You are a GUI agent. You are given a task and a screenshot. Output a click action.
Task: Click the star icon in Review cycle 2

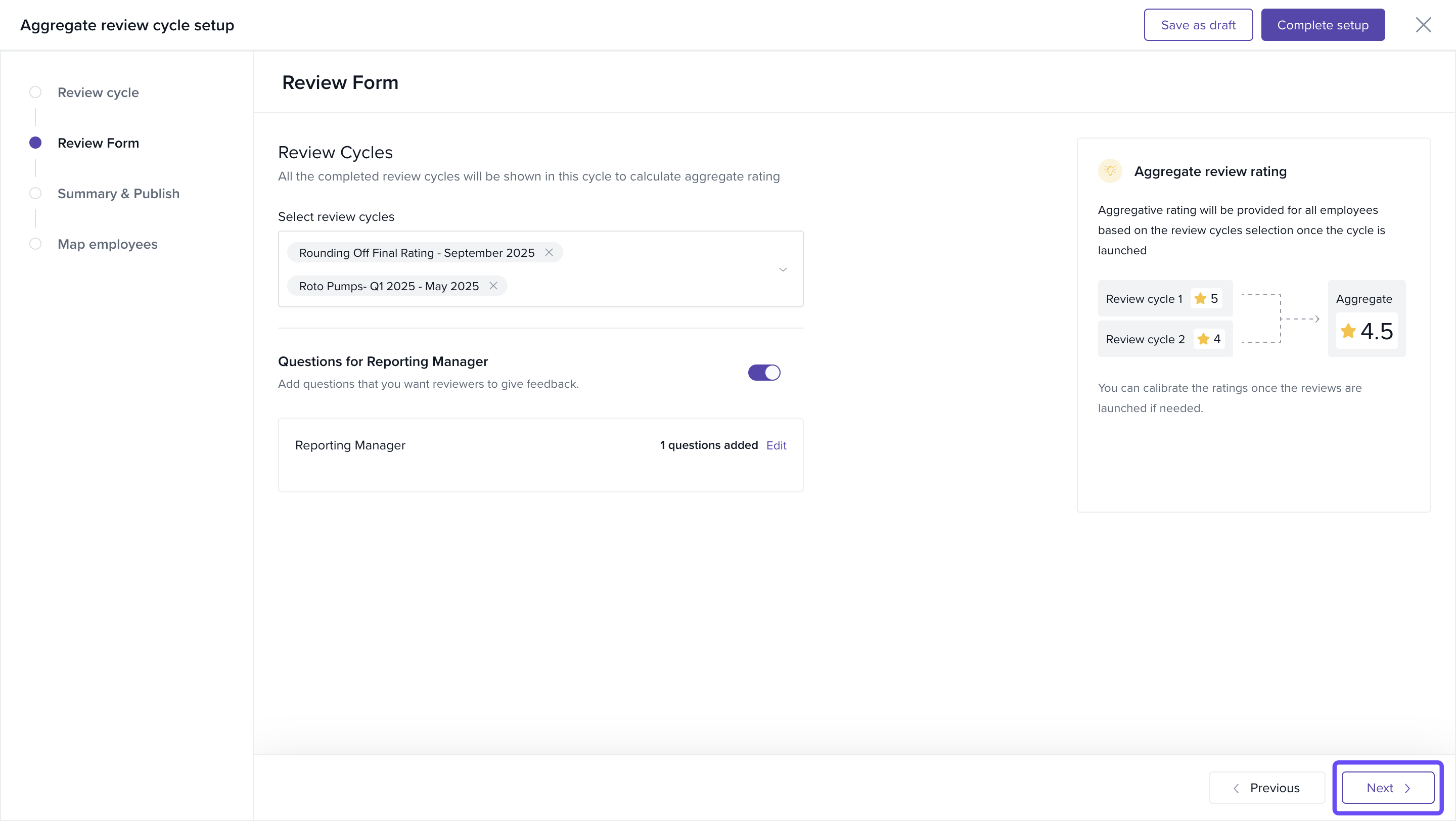click(x=1203, y=339)
